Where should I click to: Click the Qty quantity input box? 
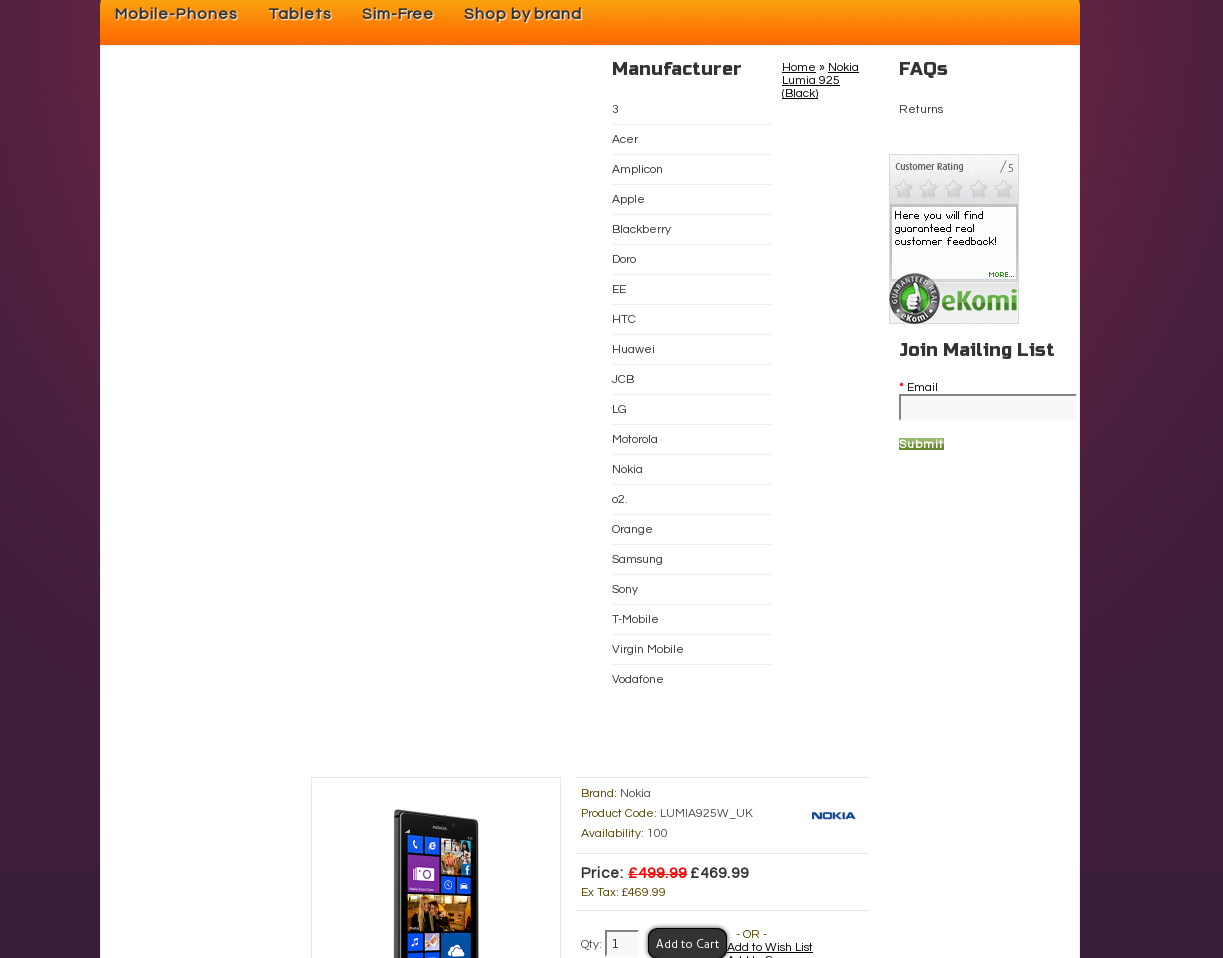622,944
